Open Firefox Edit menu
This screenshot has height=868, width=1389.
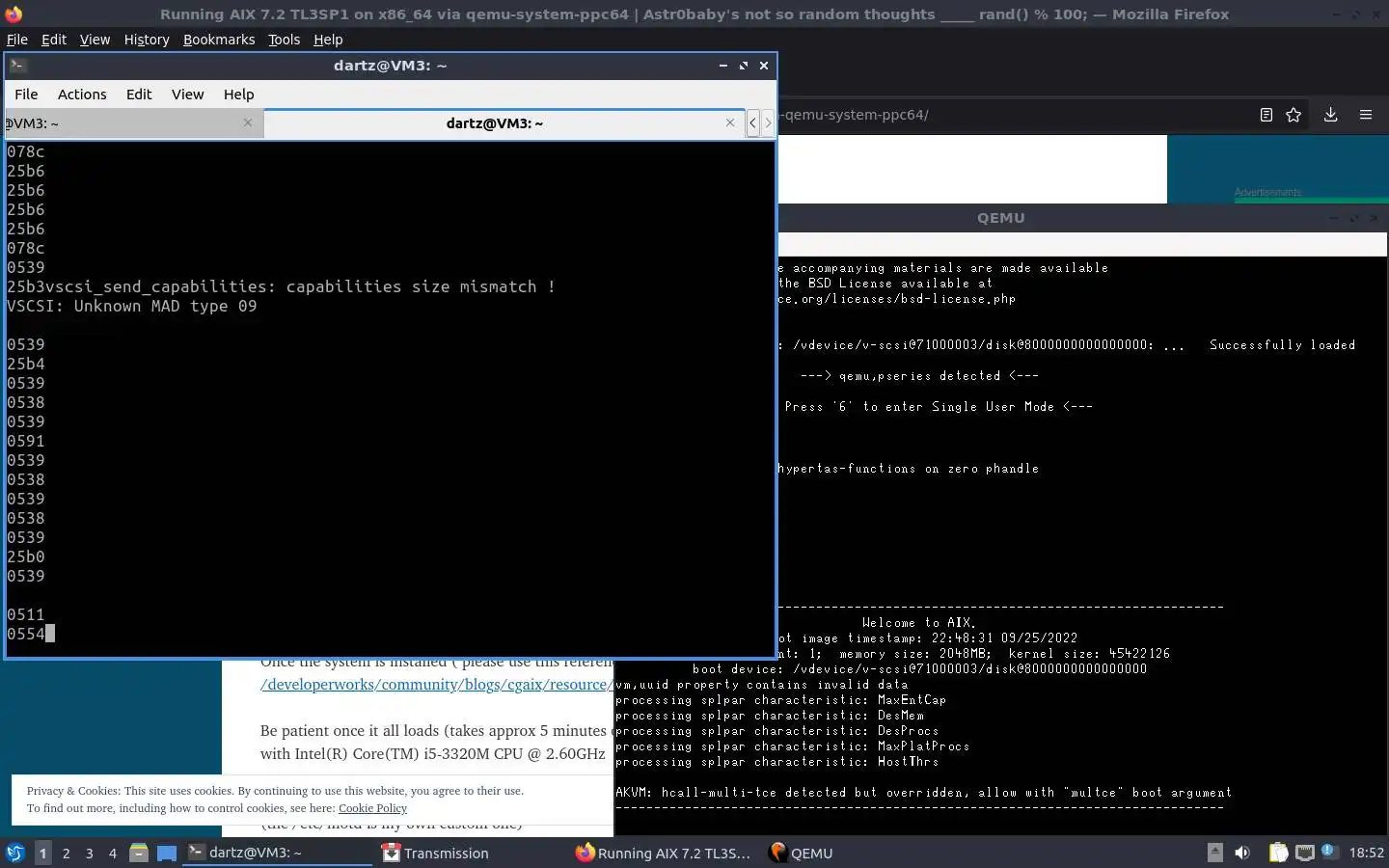(x=54, y=40)
